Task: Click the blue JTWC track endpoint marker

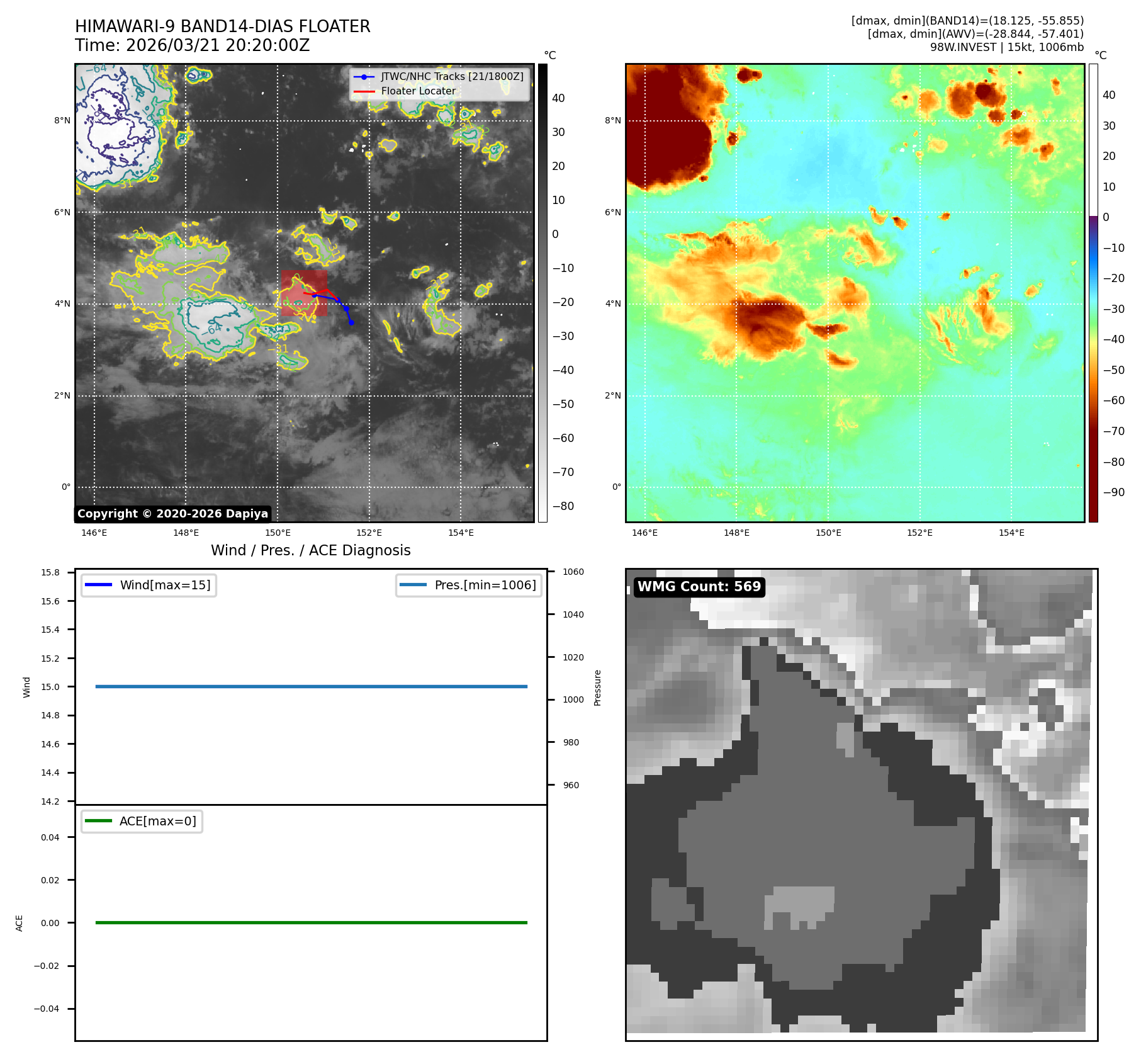Action: point(351,322)
